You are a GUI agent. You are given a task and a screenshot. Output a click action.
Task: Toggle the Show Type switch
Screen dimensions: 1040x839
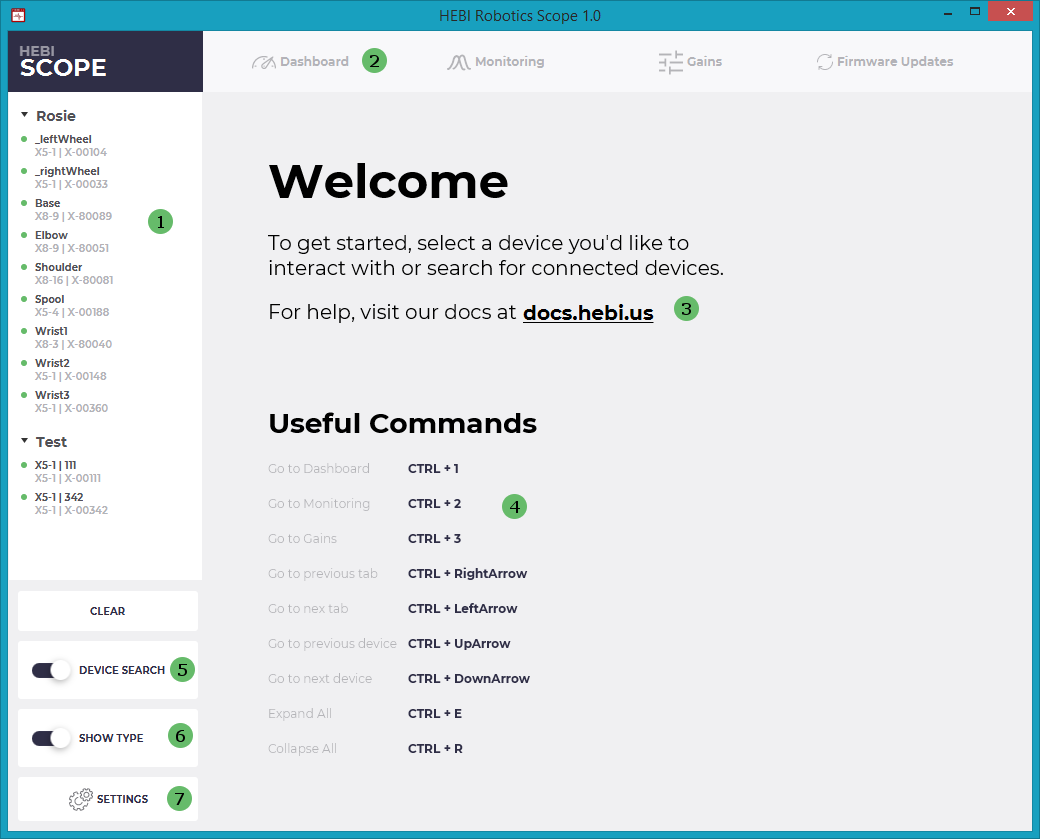click(50, 738)
